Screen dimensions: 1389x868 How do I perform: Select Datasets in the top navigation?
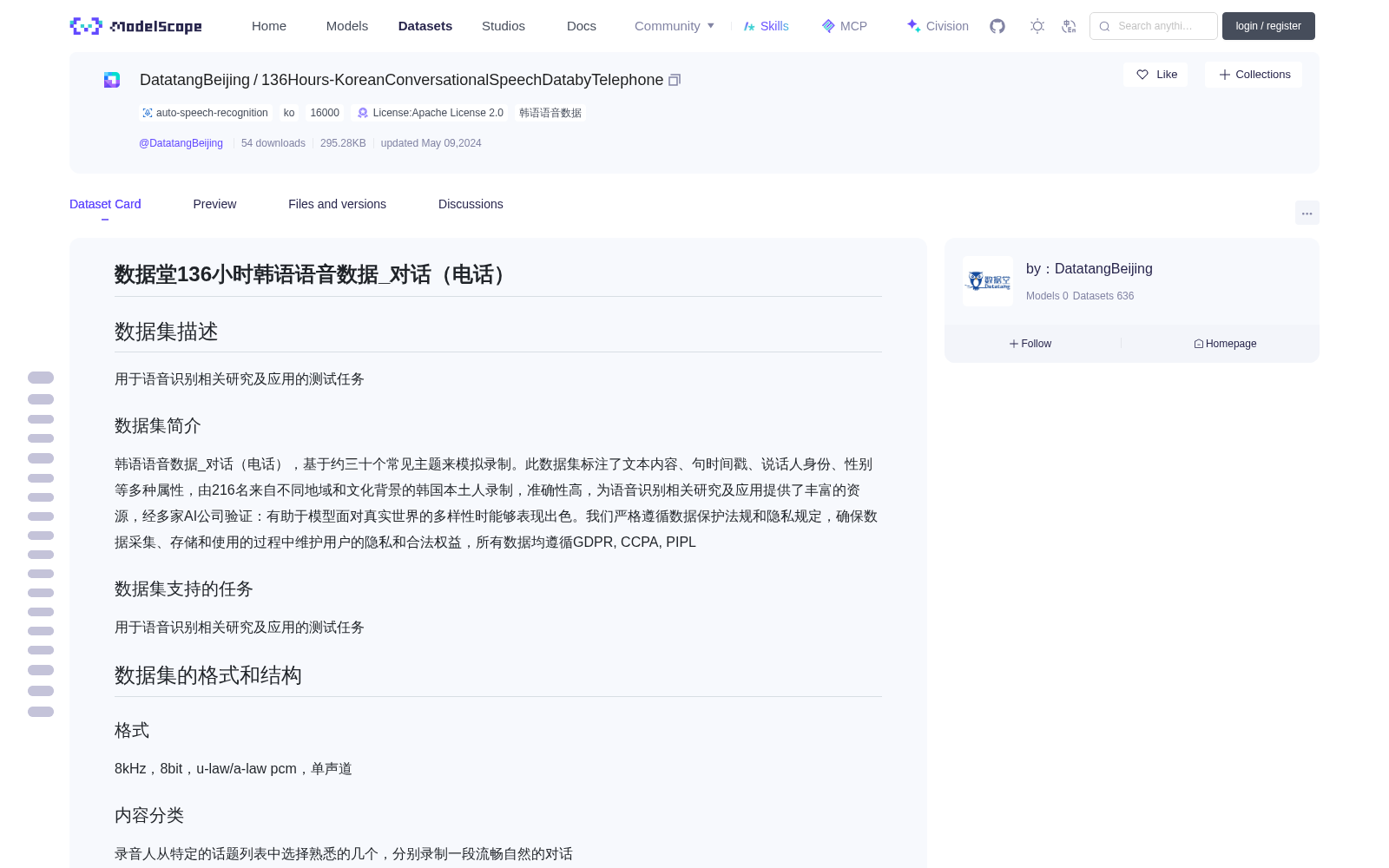point(425,26)
